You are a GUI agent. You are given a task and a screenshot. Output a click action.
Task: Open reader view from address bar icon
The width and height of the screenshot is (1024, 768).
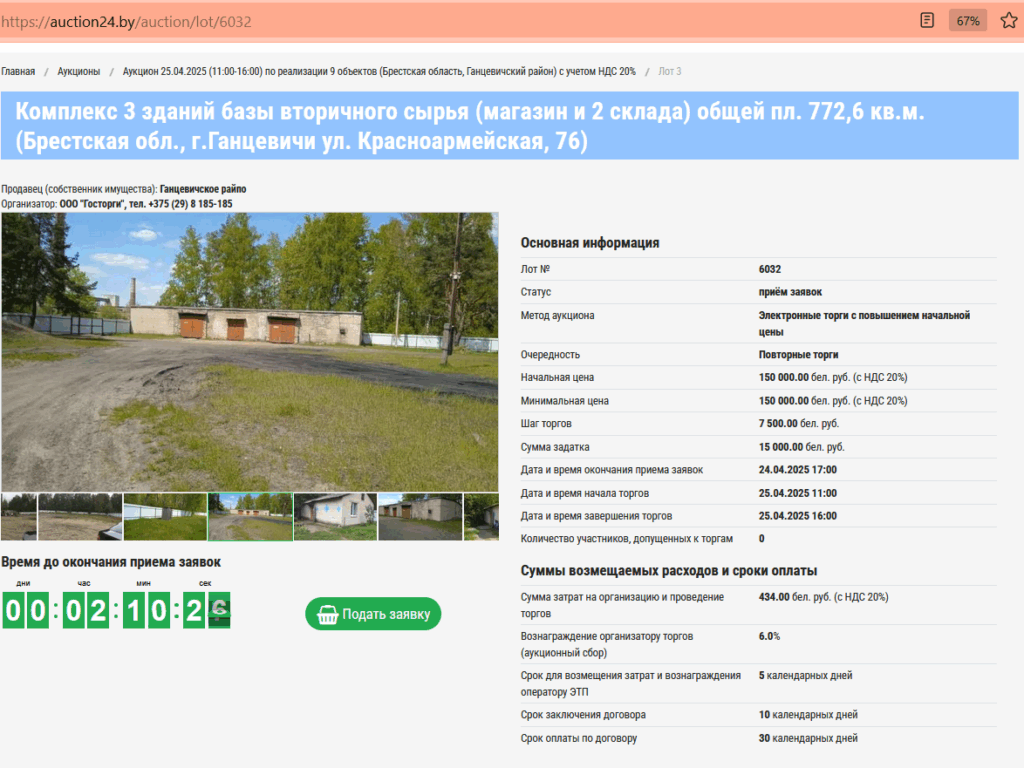tap(927, 20)
